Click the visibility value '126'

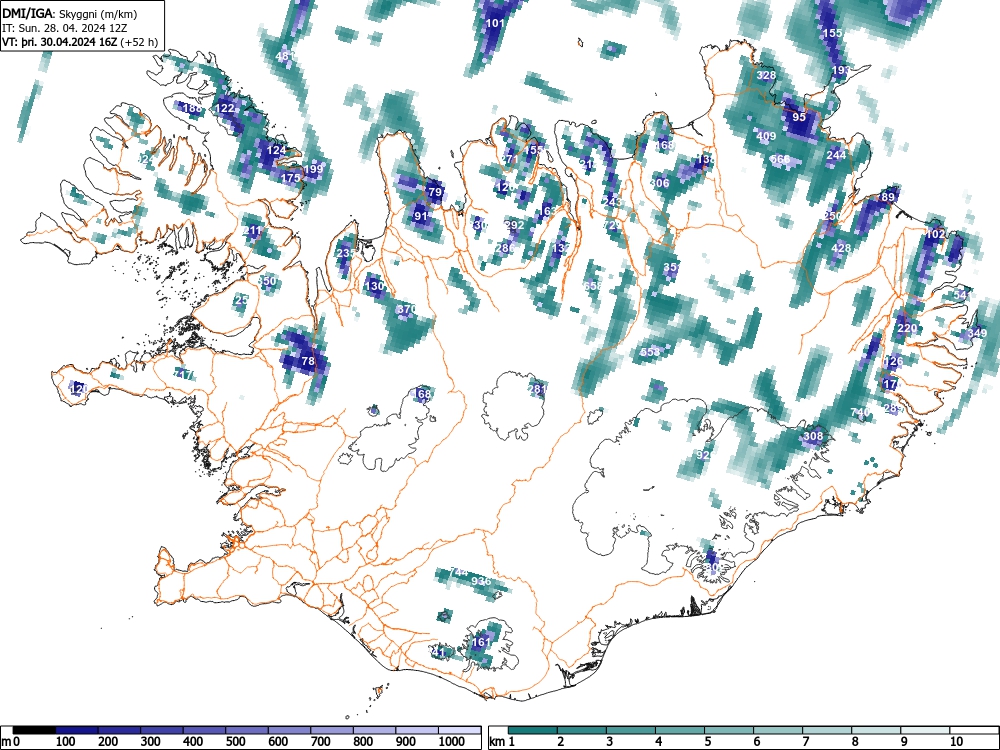tap(893, 362)
